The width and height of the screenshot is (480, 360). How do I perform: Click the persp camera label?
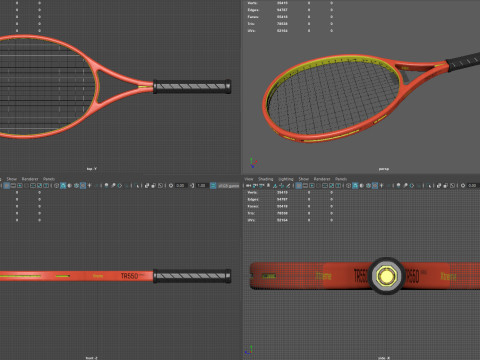[x=384, y=169]
